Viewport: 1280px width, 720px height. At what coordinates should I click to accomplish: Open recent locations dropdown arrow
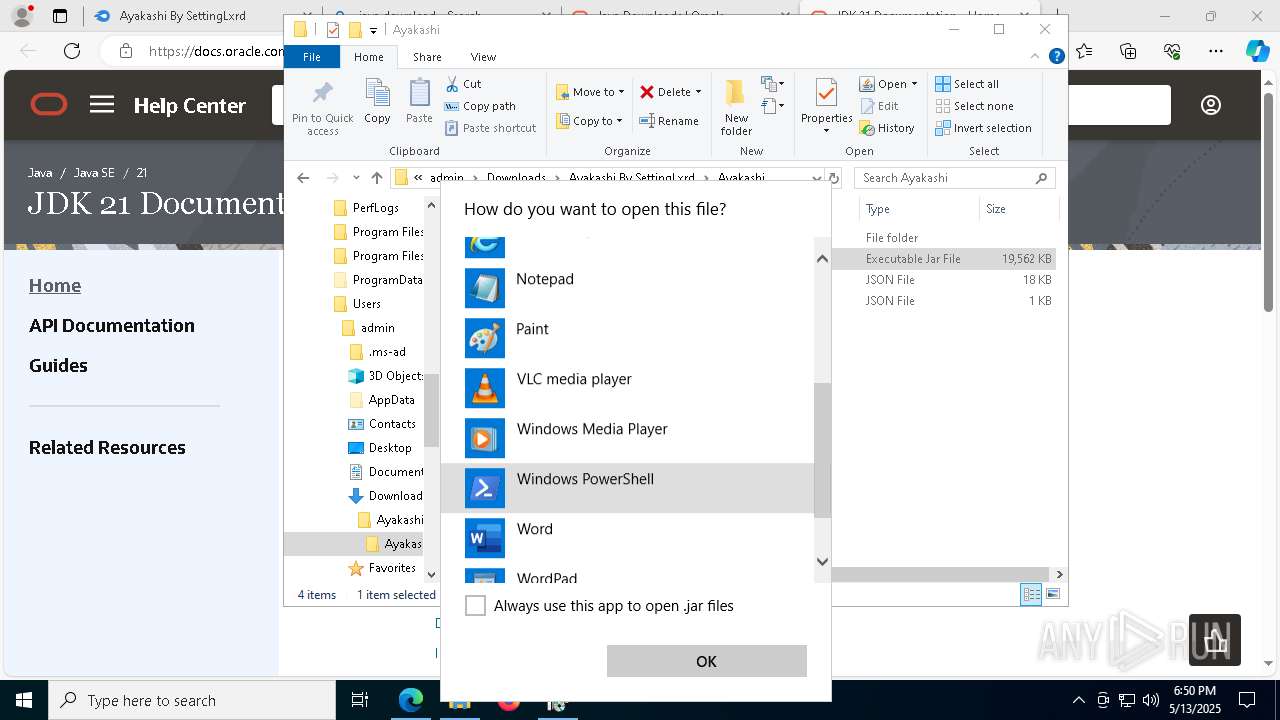click(355, 178)
